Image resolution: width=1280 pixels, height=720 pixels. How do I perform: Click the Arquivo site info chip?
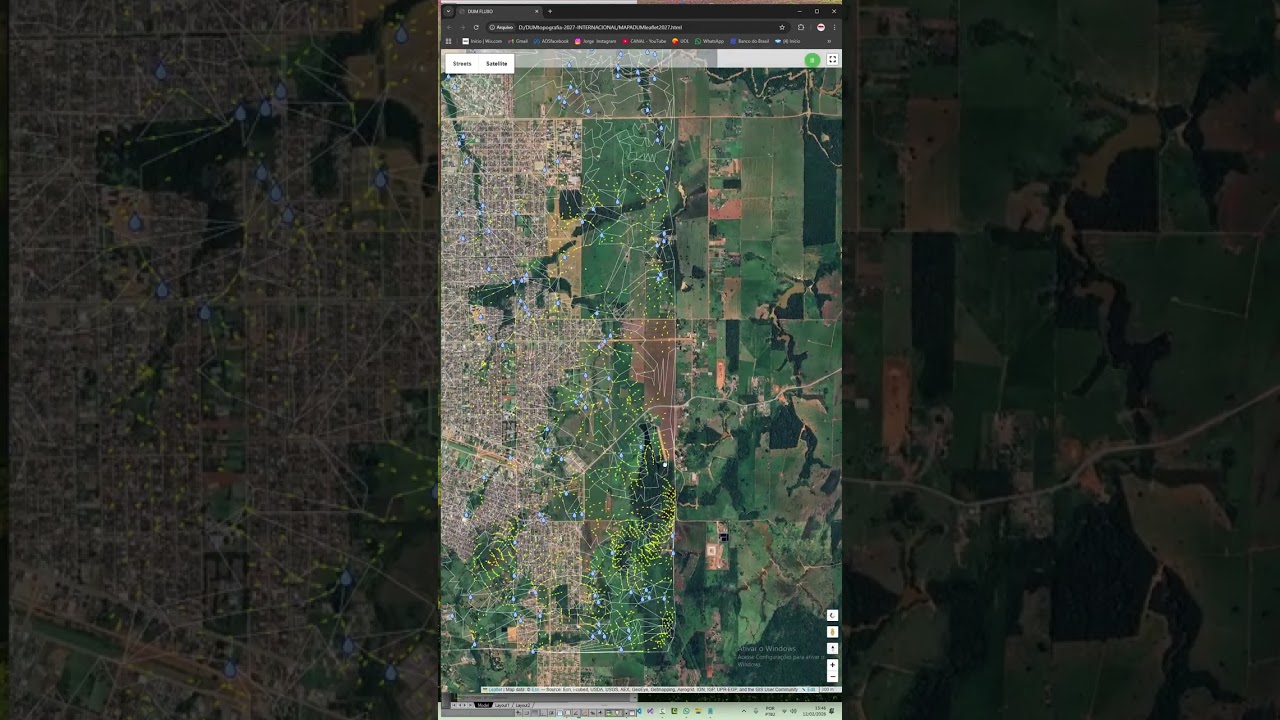click(502, 27)
